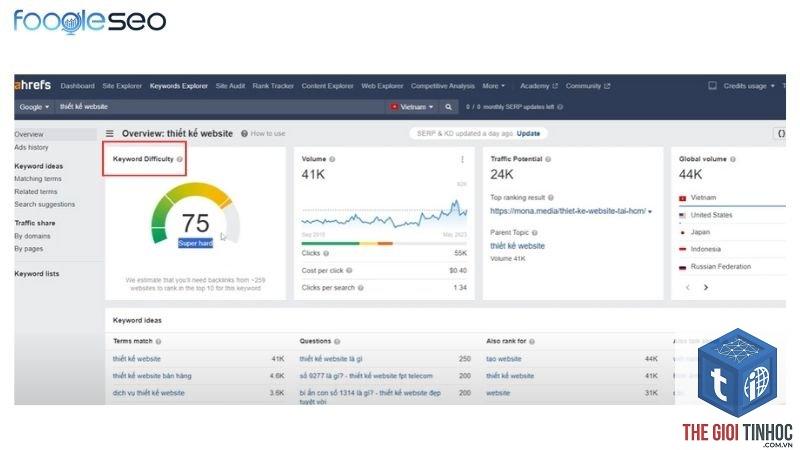Open Keywords Explorer

point(179,86)
